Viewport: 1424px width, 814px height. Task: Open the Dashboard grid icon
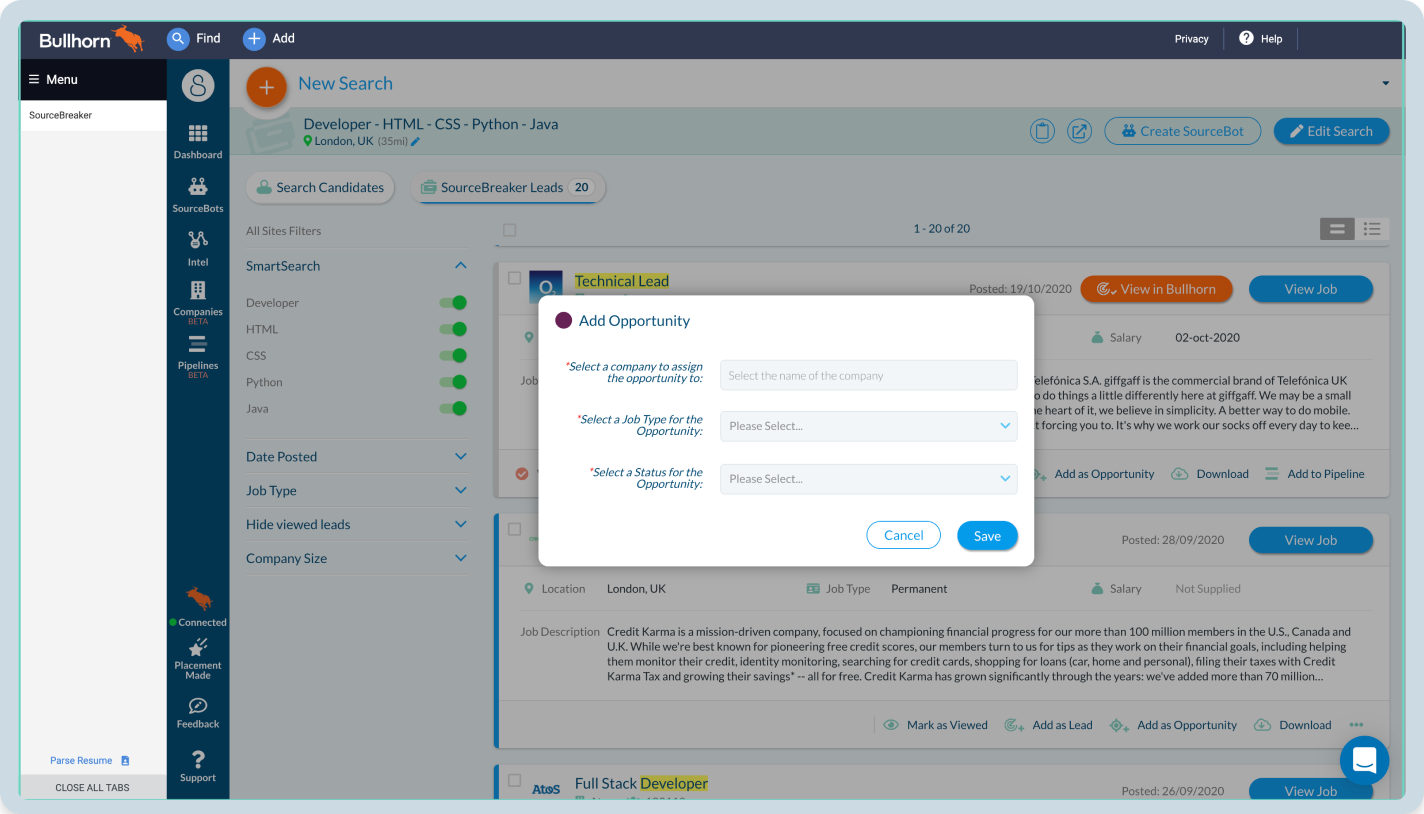coord(198,133)
